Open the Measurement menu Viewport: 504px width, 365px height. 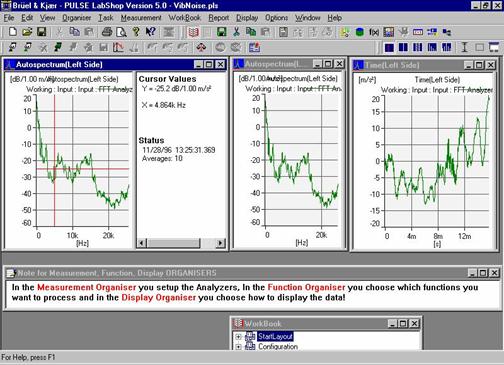tap(141, 18)
